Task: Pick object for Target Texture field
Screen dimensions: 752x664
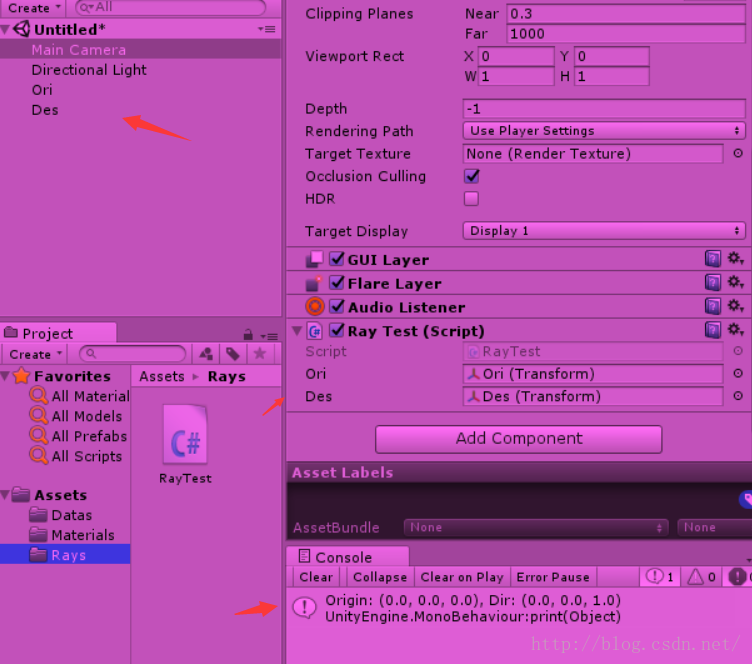Action: click(738, 153)
